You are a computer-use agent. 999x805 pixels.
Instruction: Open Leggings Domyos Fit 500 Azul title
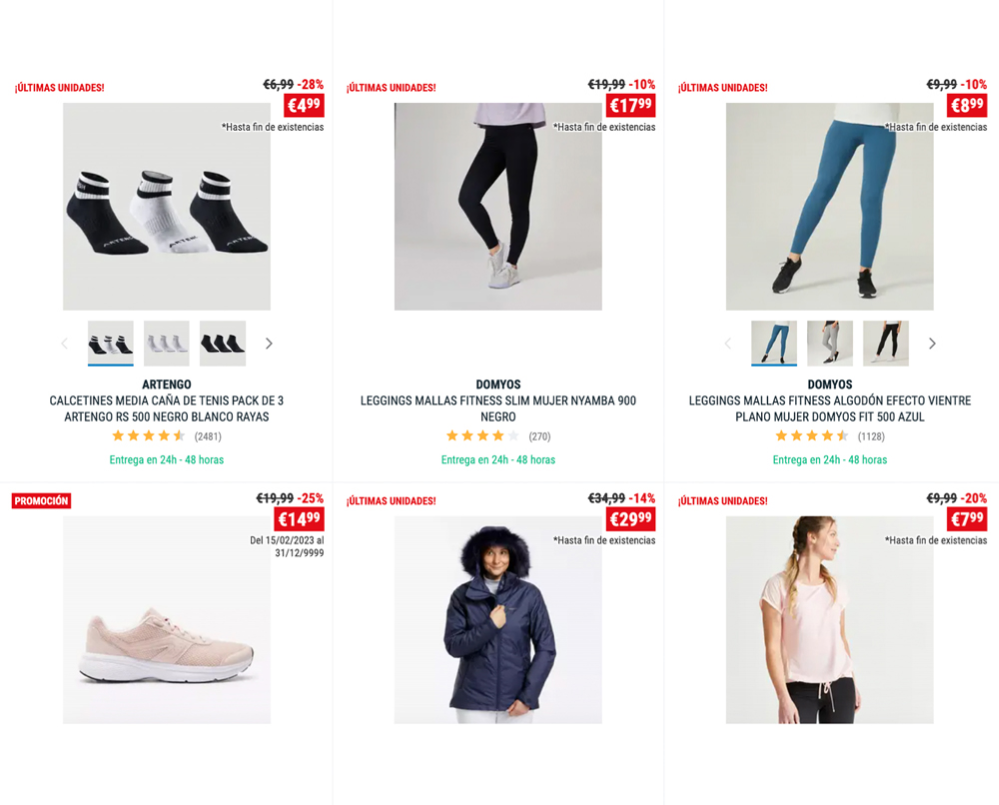tap(830, 409)
